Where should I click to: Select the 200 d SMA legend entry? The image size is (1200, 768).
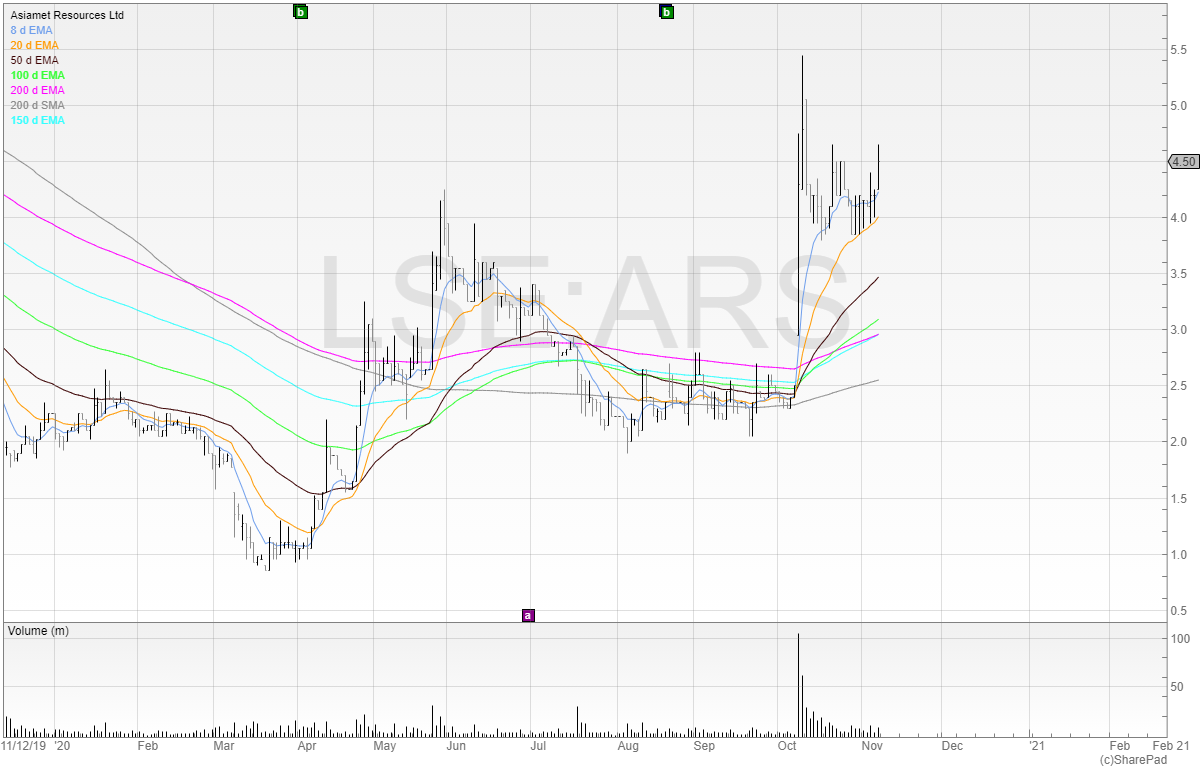point(37,105)
